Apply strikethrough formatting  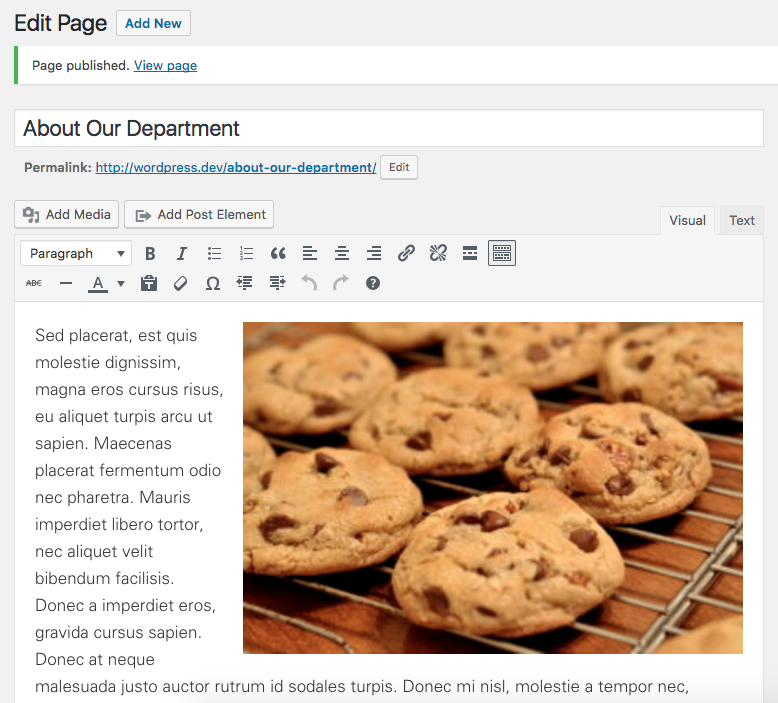pyautogui.click(x=34, y=283)
